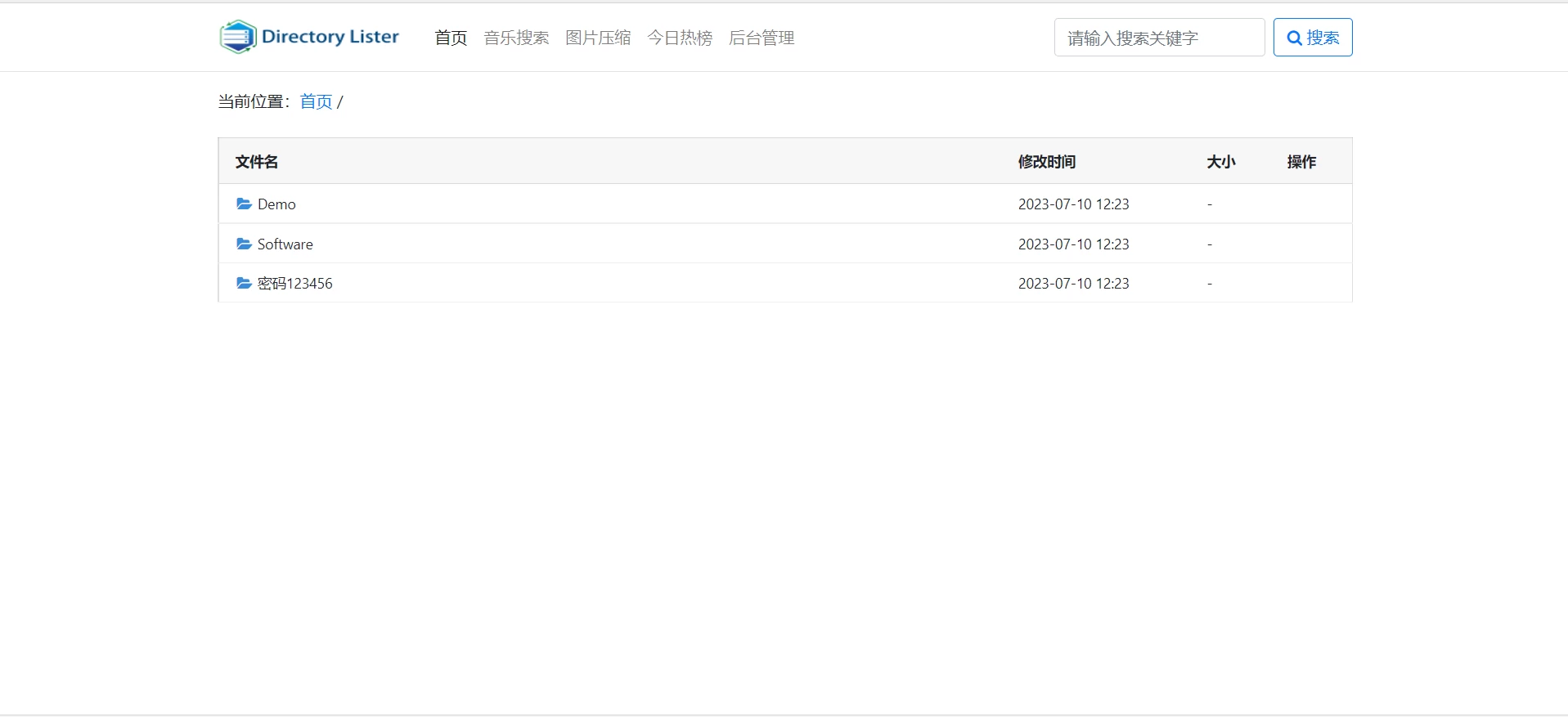Click the 首页 breadcrumb link
The height and width of the screenshot is (717, 1568).
pos(316,101)
